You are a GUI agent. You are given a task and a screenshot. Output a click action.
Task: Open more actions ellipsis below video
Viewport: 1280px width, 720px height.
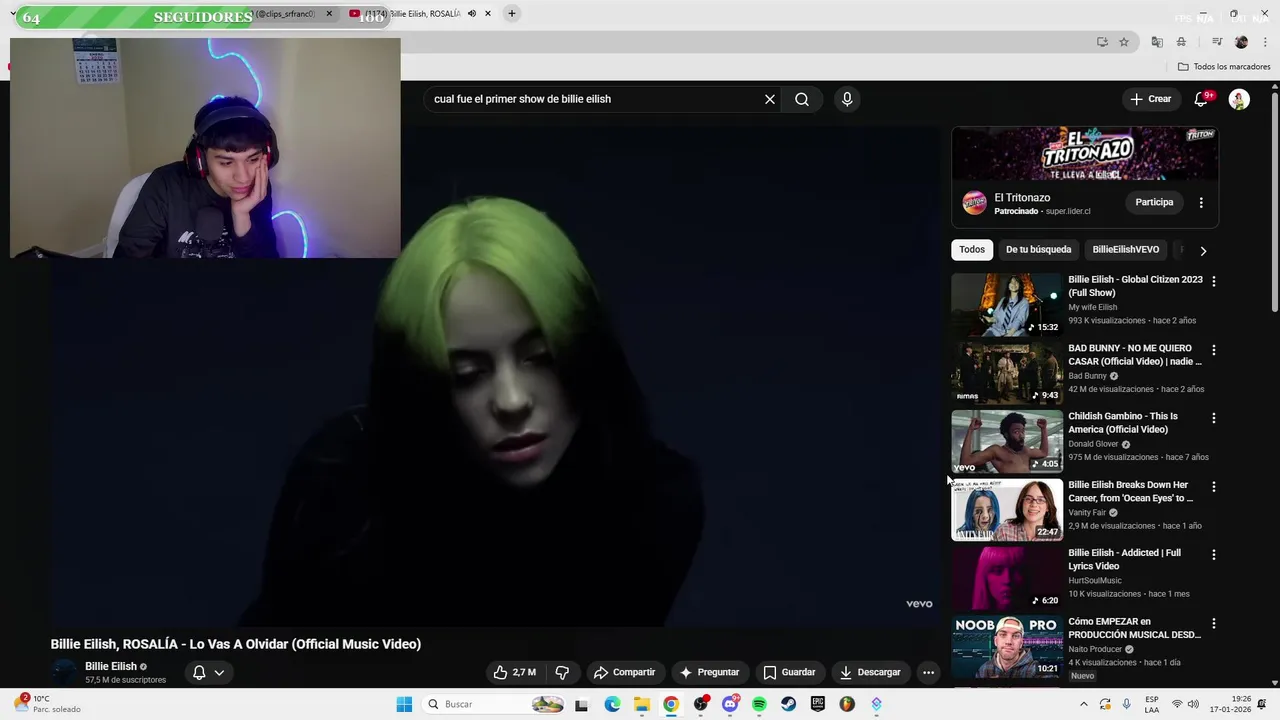928,672
